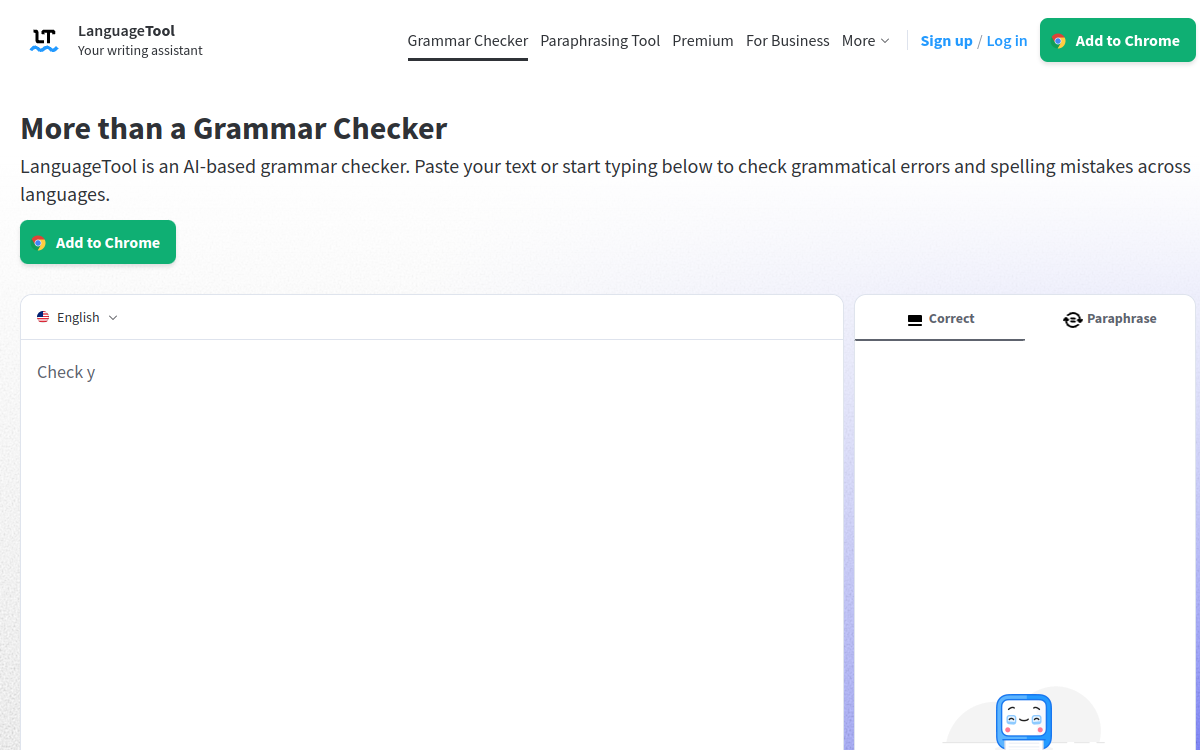Click the 'More than a Grammar Checker' heading
The image size is (1200, 750).
[234, 129]
